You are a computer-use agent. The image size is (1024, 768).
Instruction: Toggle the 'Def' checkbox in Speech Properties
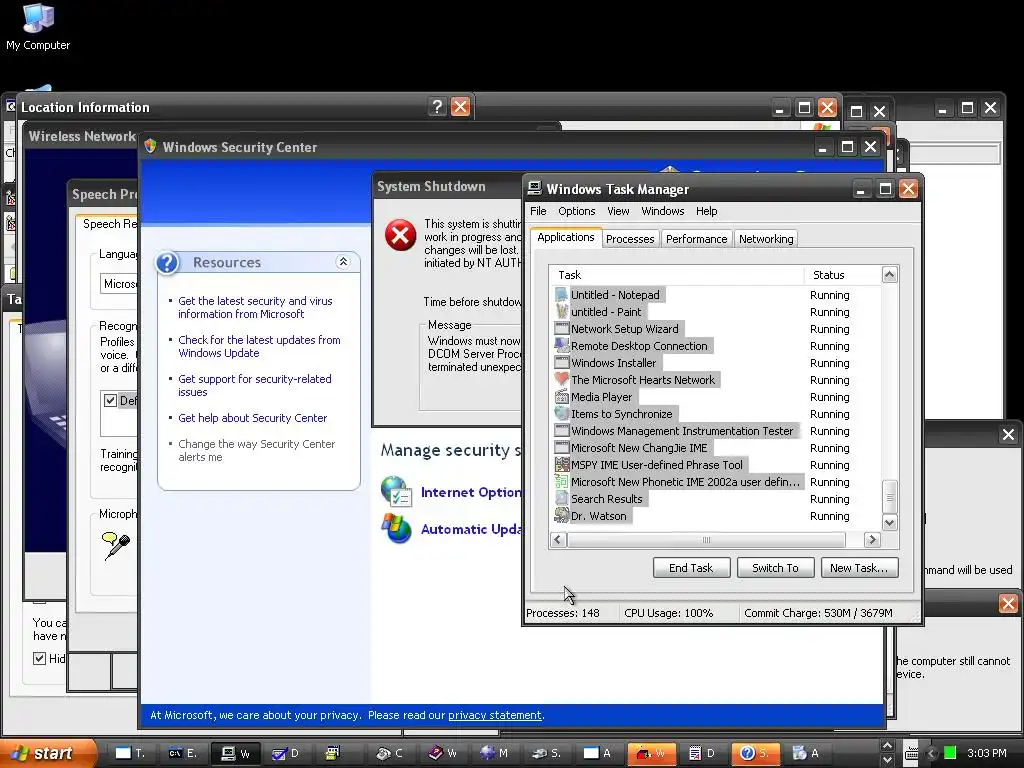(x=110, y=400)
